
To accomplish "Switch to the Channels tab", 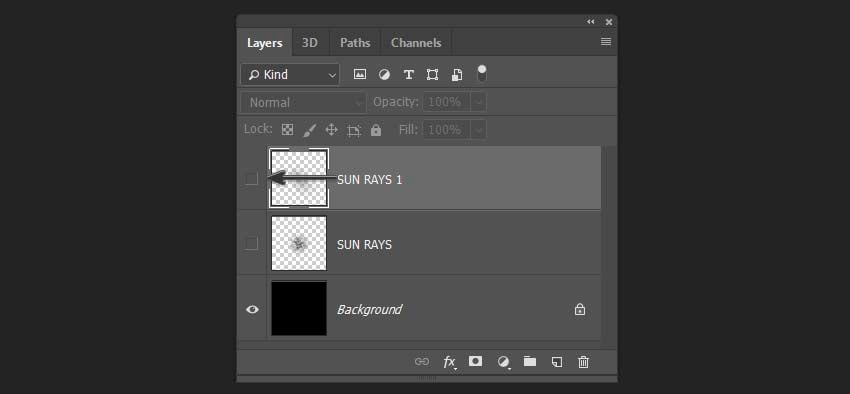I will pyautogui.click(x=416, y=43).
